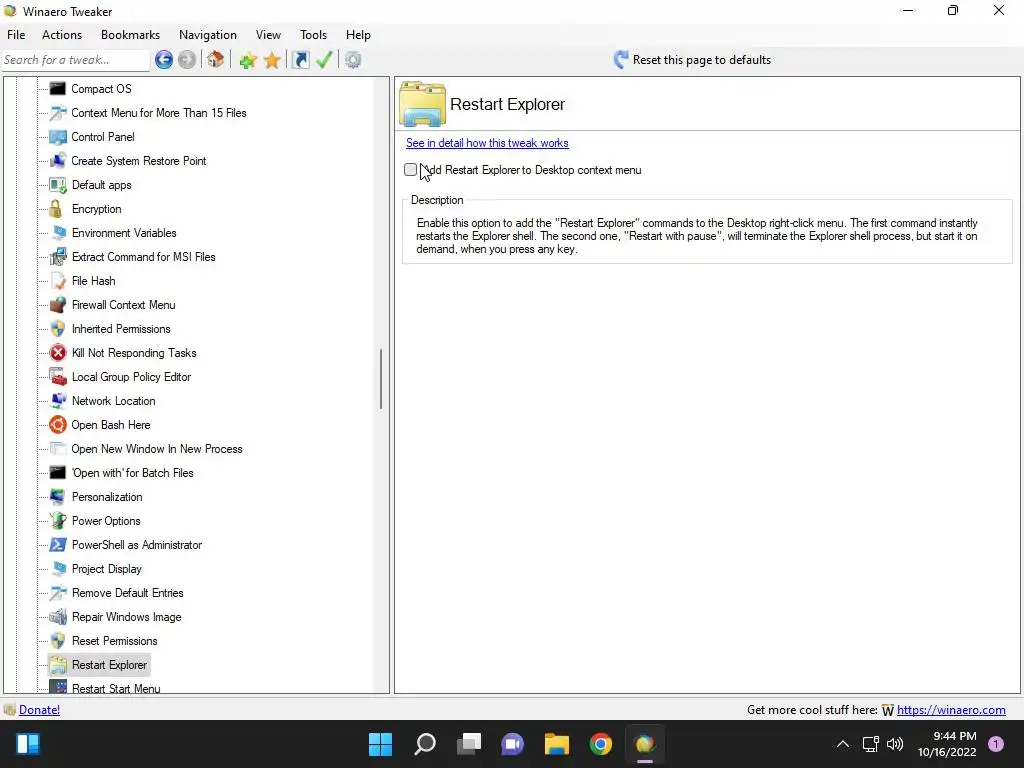Select Remove Default Entries item
The image size is (1024, 768).
pyautogui.click(x=127, y=593)
